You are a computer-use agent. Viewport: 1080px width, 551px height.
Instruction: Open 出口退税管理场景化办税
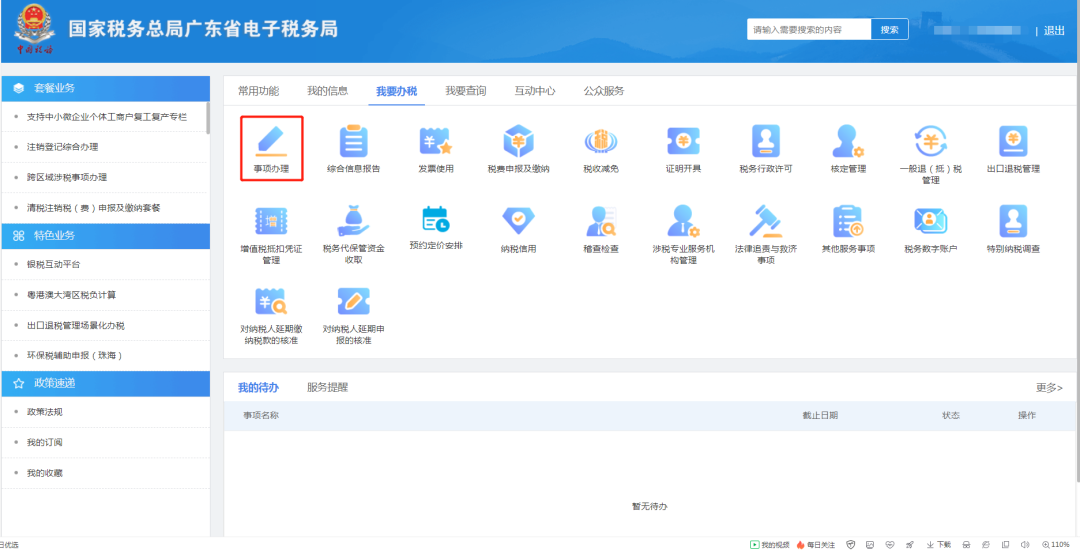[x=76, y=325]
